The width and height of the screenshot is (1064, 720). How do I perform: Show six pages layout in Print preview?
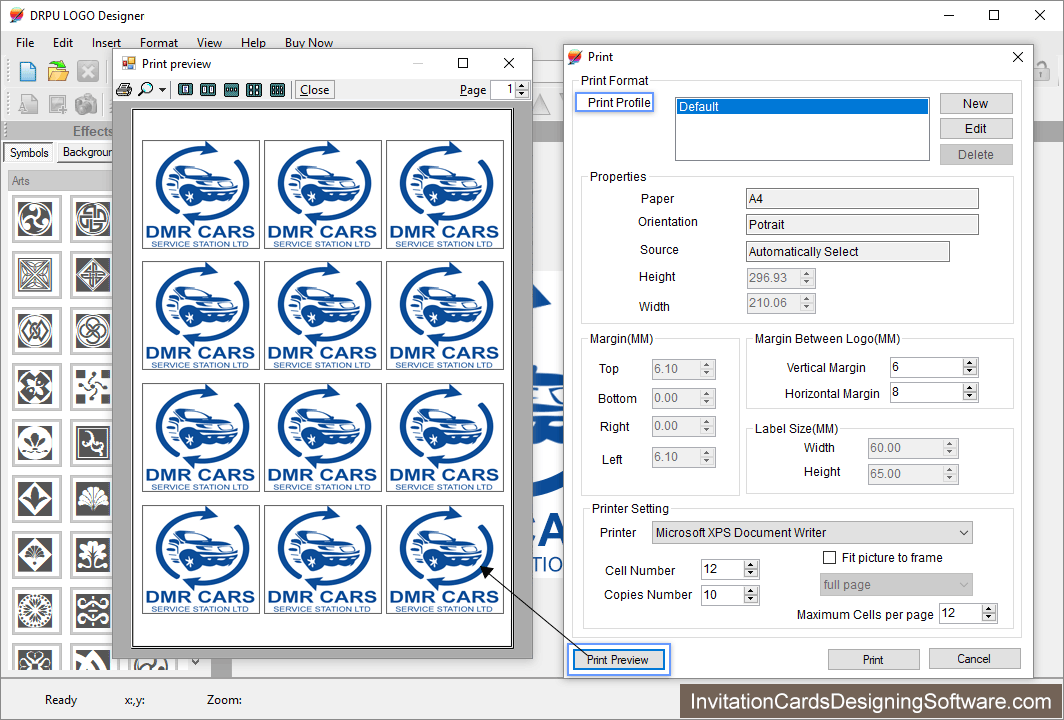click(278, 90)
